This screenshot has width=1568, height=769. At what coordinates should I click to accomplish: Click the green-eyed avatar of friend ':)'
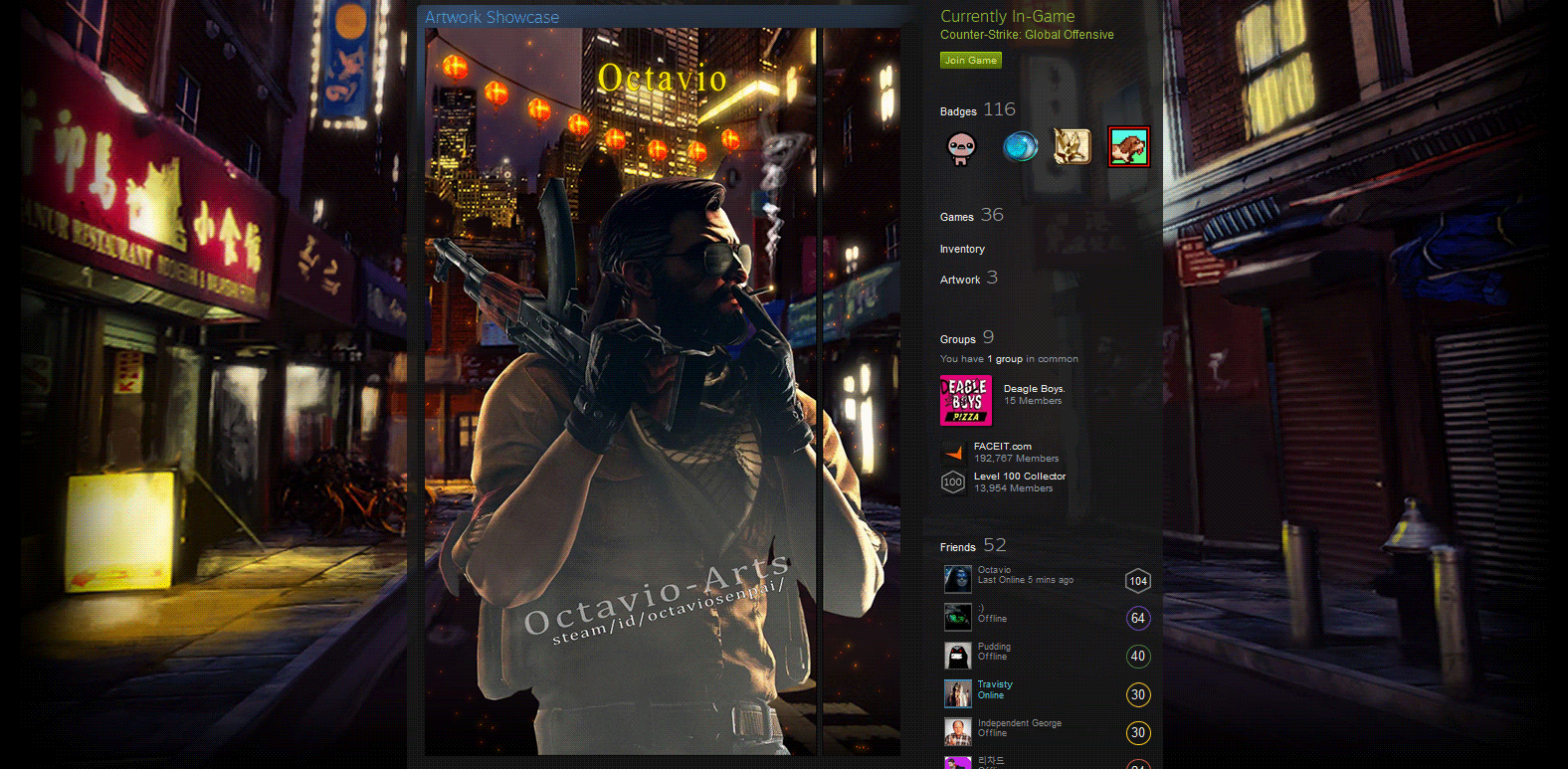click(957, 617)
